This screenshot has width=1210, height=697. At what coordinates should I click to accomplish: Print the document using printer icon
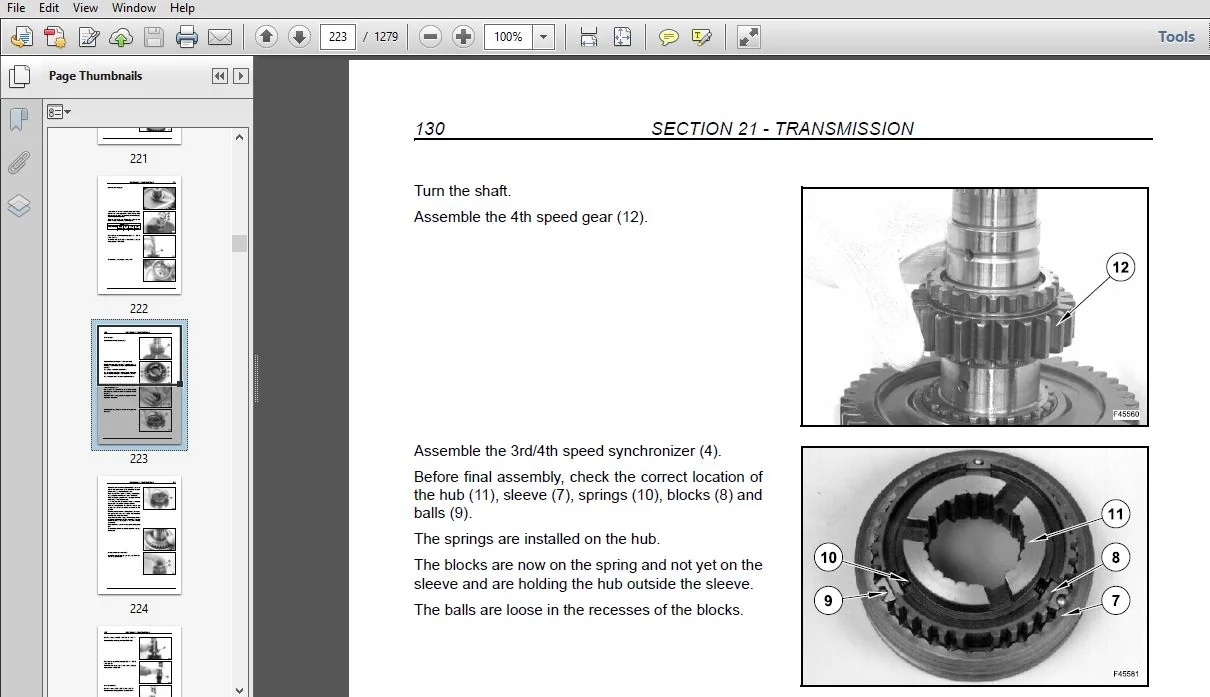tap(187, 38)
